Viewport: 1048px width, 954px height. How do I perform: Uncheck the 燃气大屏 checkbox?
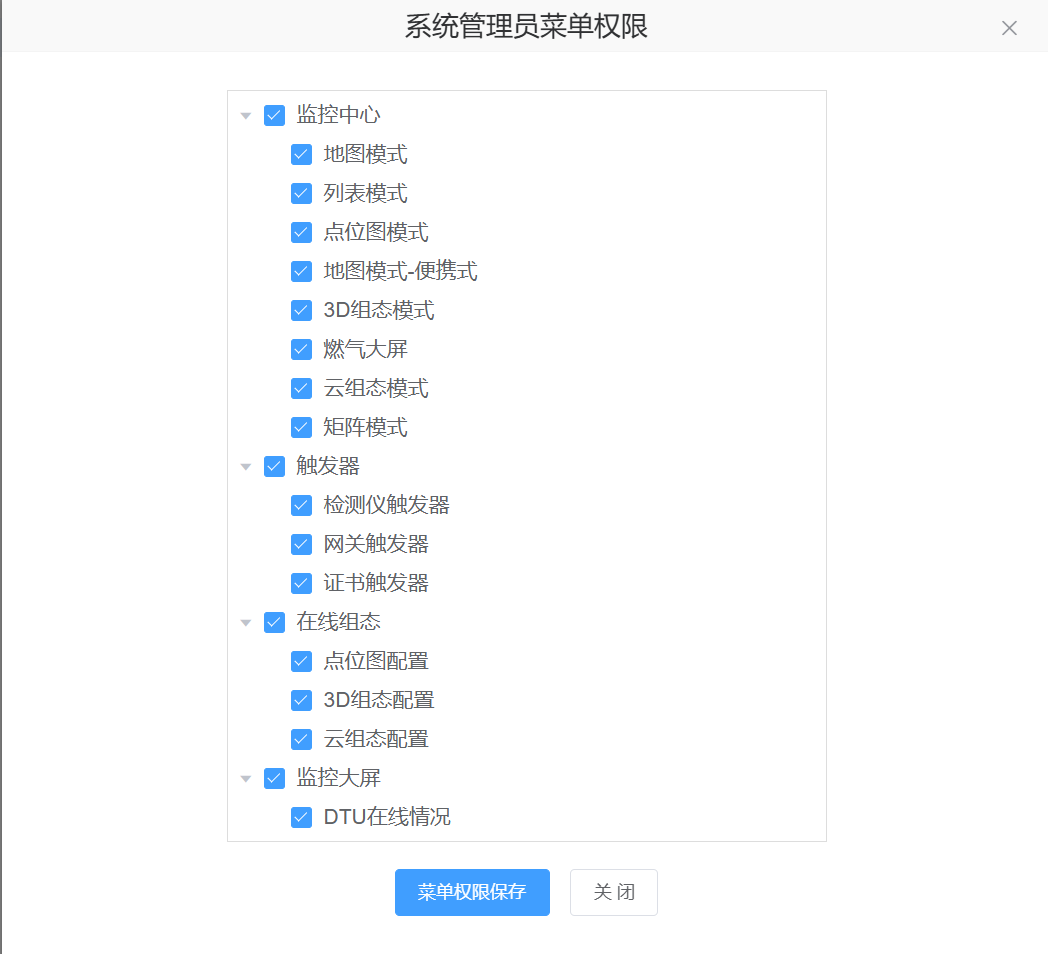click(302, 350)
